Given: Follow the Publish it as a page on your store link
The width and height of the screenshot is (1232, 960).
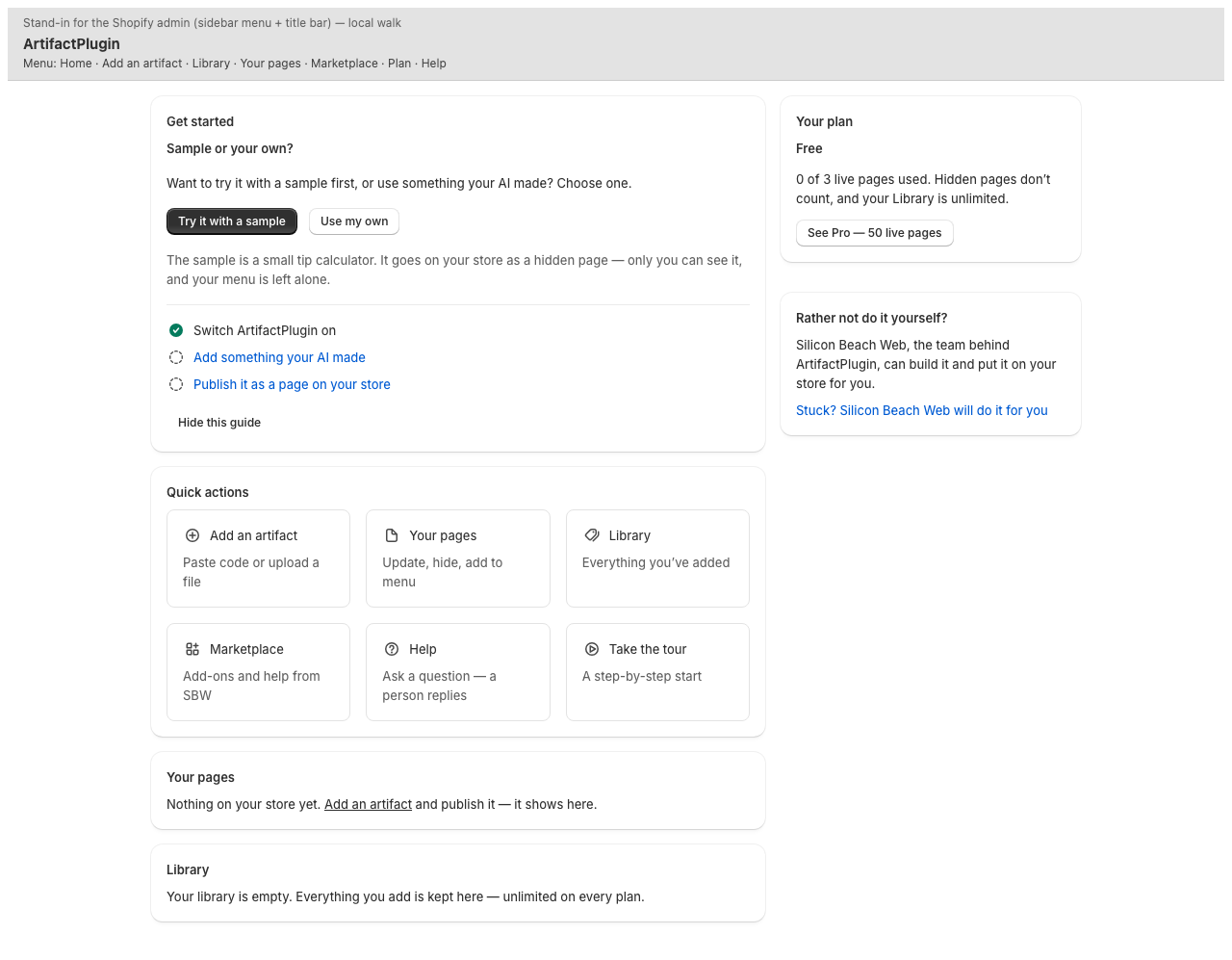Looking at the screenshot, I should pyautogui.click(x=292, y=384).
